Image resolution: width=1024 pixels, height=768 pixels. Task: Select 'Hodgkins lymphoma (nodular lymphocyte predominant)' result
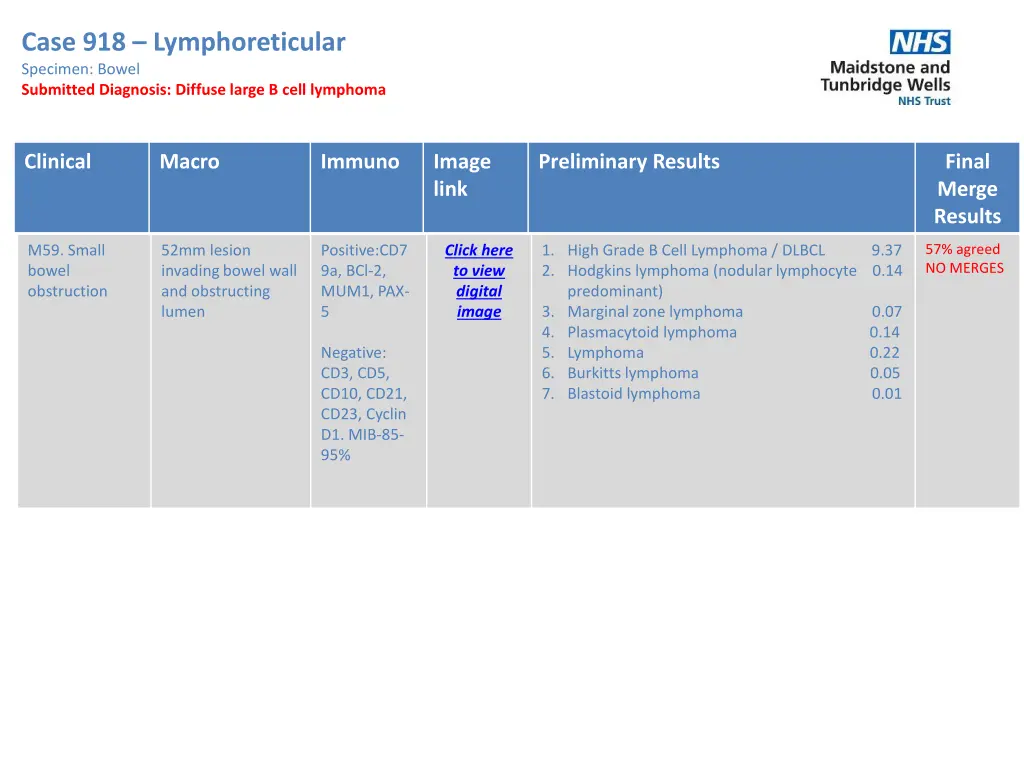(x=712, y=281)
